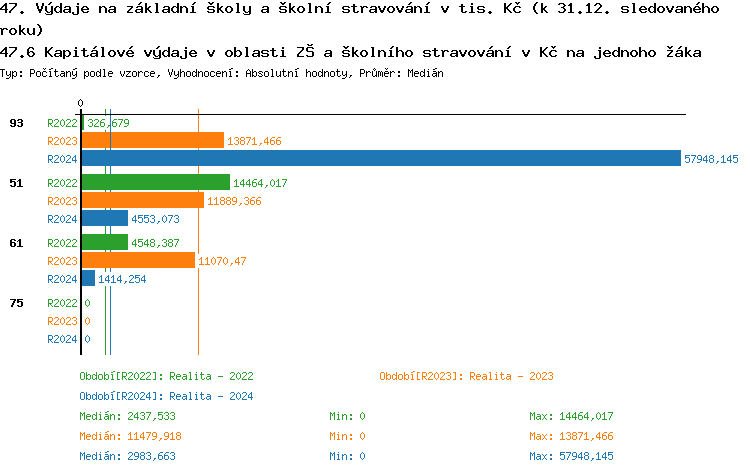Click the green Medián: 2437,533 text

(x=127, y=416)
